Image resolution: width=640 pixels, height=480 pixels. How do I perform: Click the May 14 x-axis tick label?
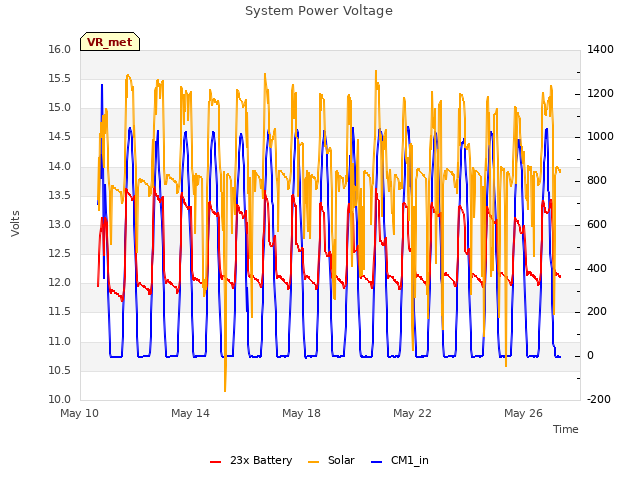(191, 413)
